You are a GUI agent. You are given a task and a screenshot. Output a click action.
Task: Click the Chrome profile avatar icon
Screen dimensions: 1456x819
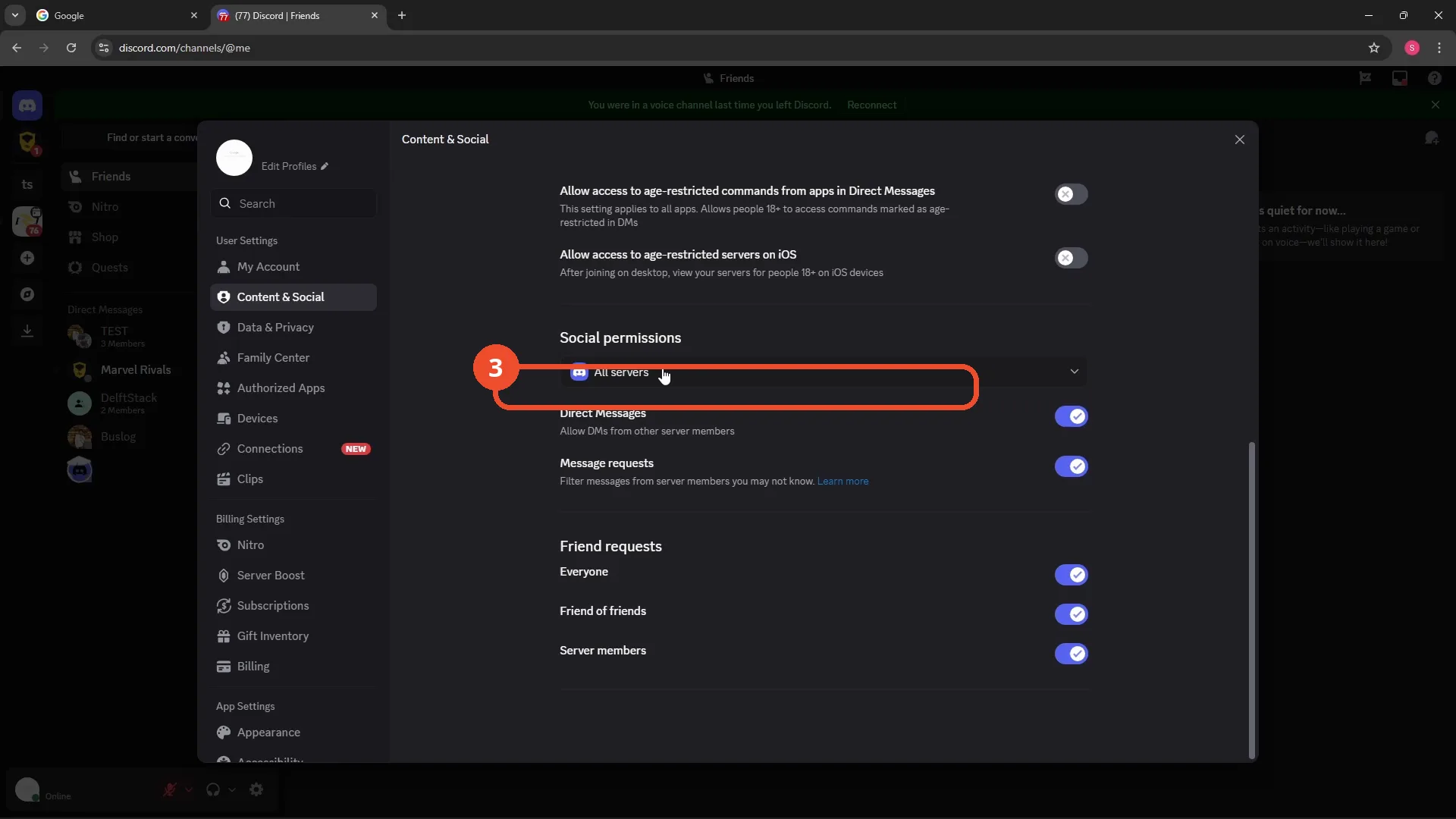(x=1412, y=48)
